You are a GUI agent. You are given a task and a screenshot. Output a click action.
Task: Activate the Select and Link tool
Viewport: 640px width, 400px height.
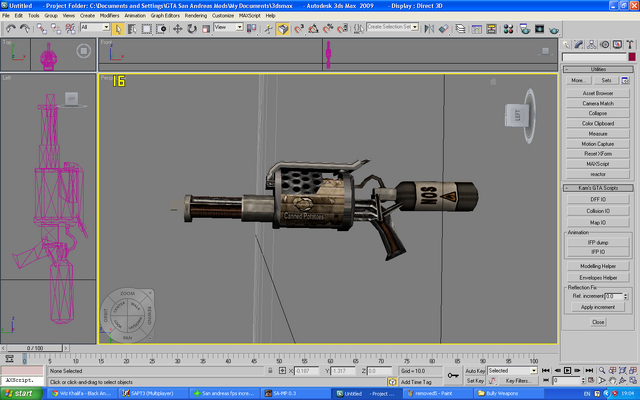(x=41, y=28)
